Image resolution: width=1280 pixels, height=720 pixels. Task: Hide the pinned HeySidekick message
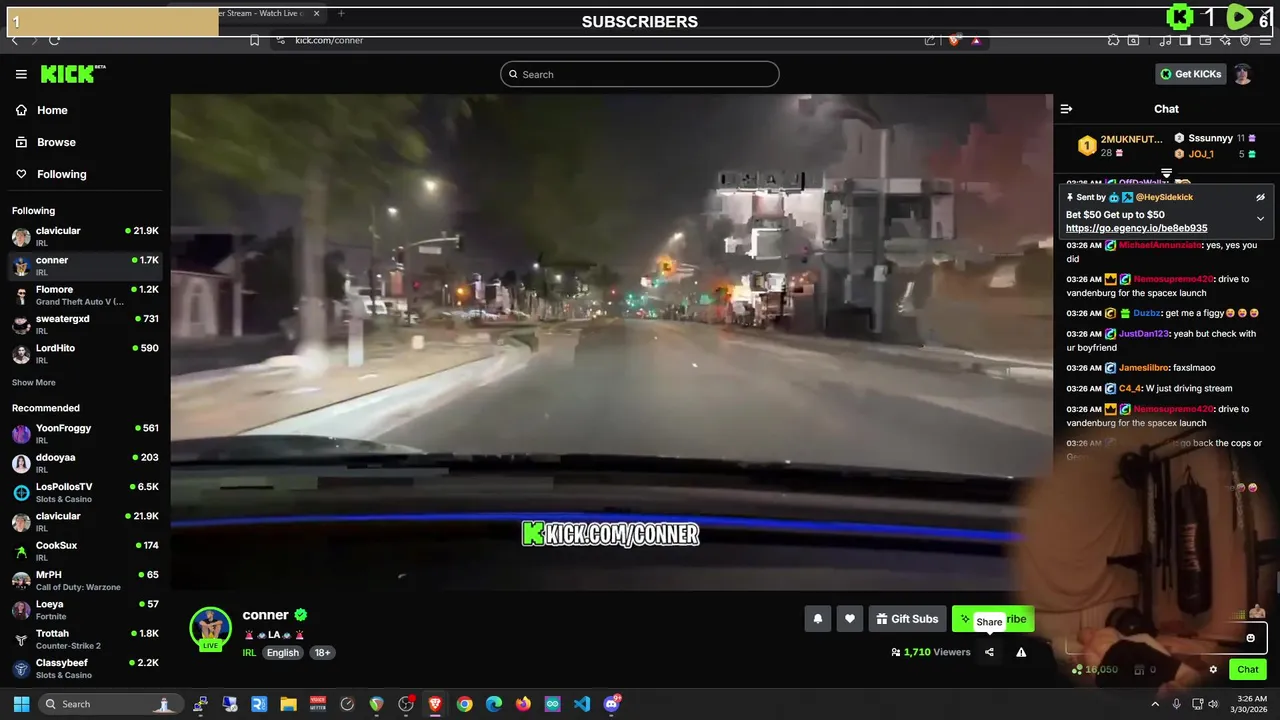click(1260, 197)
